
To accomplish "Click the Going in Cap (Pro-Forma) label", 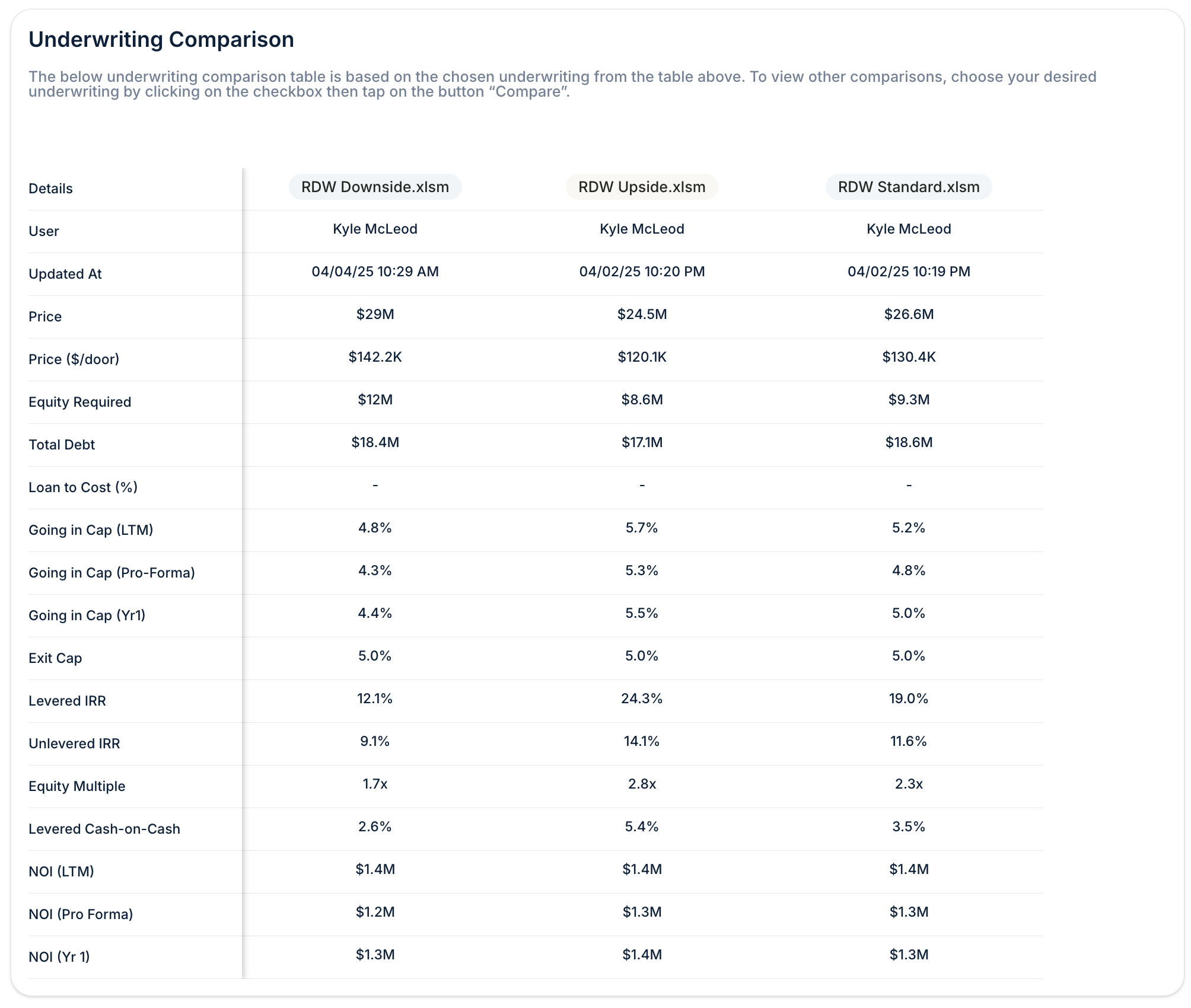I will 112,573.
